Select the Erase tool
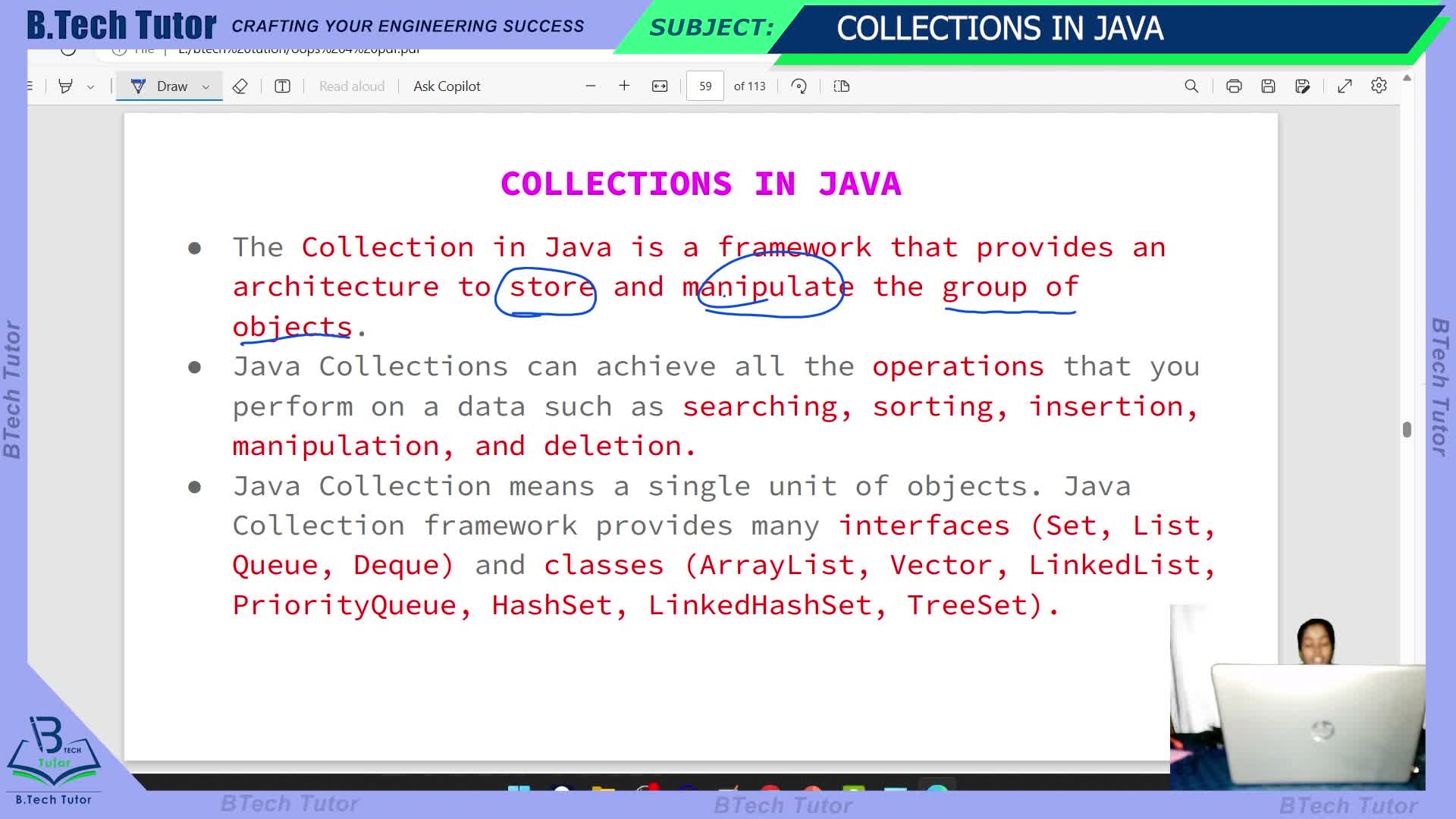 (240, 86)
